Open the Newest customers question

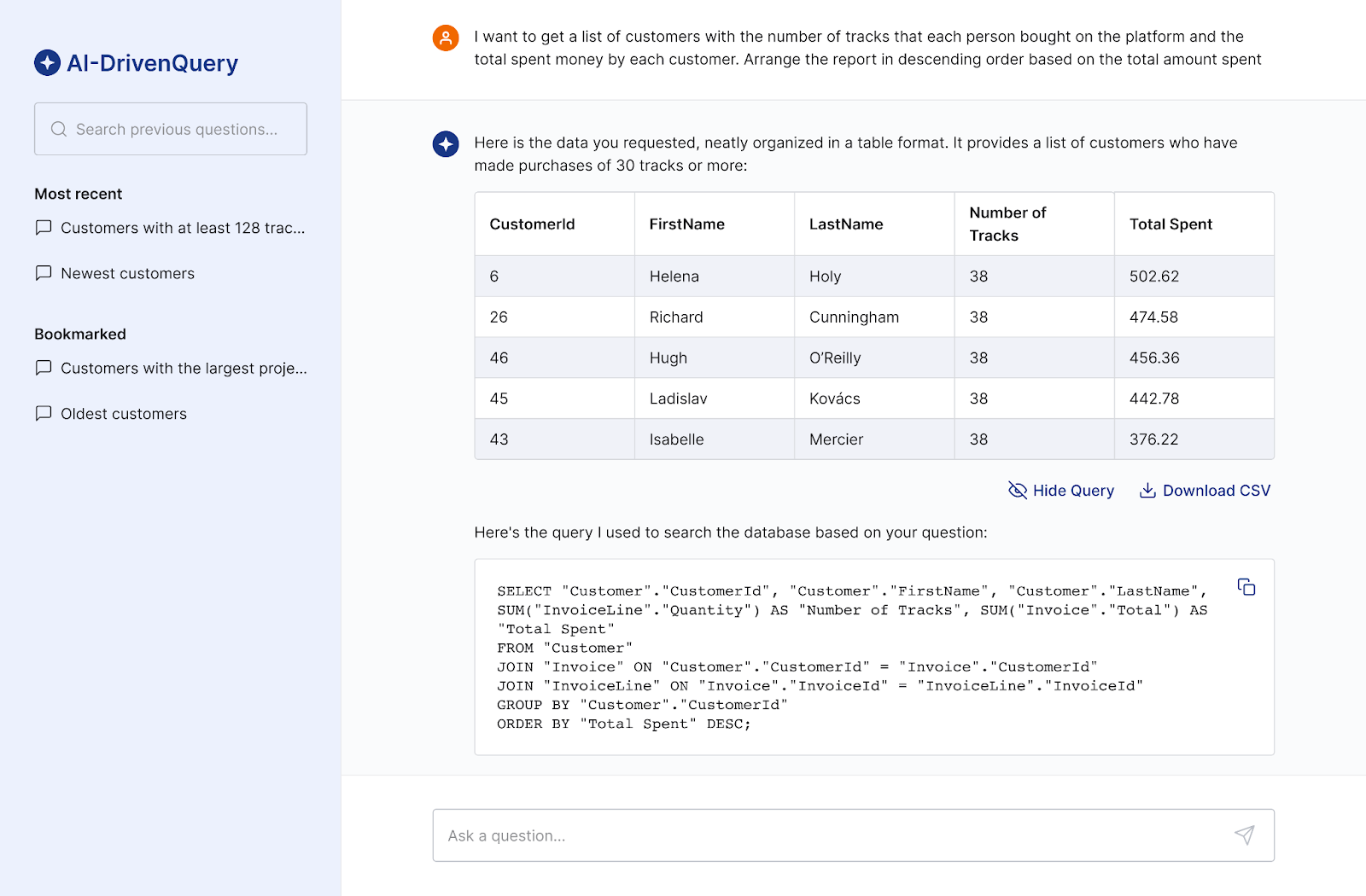pyautogui.click(x=127, y=273)
